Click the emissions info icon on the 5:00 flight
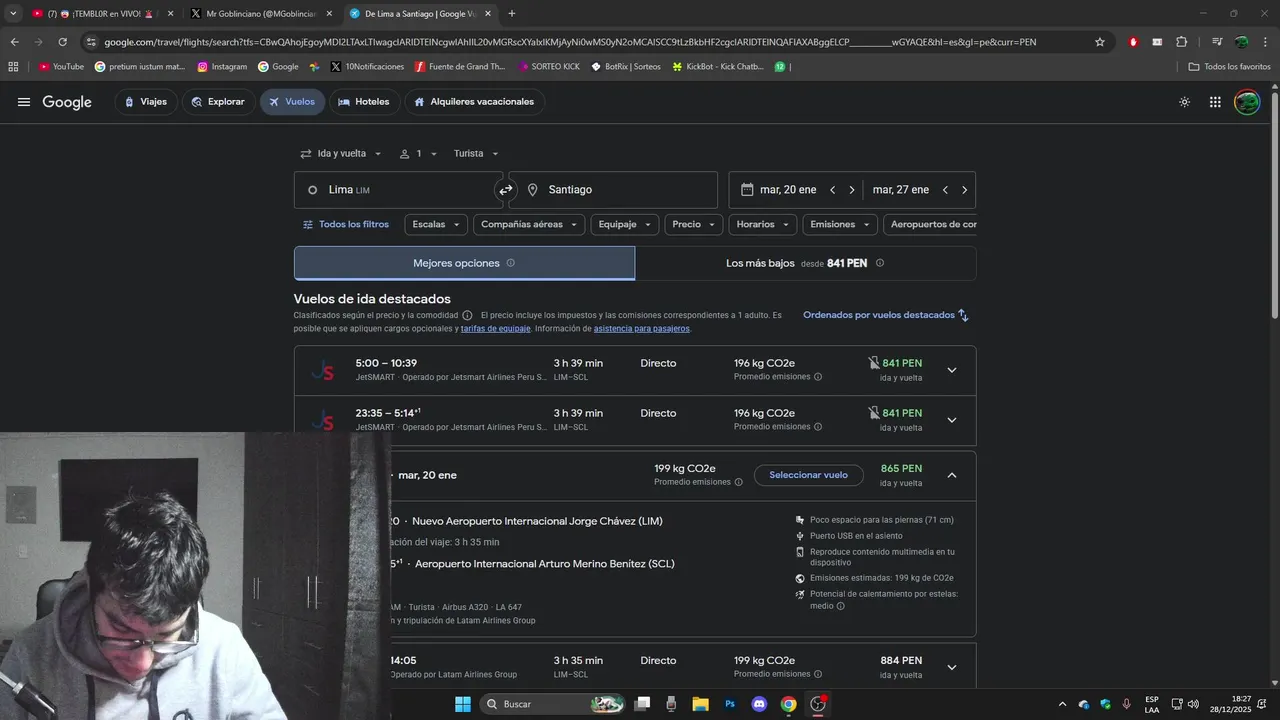1280x720 pixels. click(818, 377)
